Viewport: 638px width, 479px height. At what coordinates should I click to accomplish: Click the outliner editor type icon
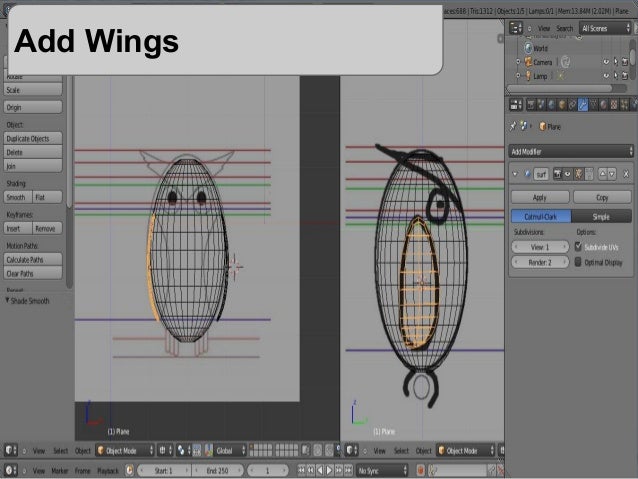point(517,30)
